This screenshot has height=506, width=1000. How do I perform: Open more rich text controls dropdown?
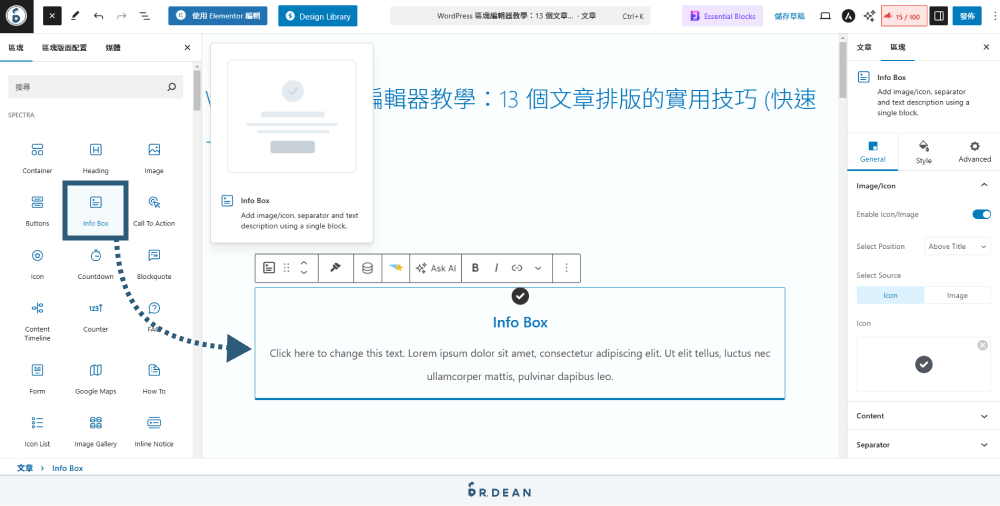pyautogui.click(x=538, y=268)
